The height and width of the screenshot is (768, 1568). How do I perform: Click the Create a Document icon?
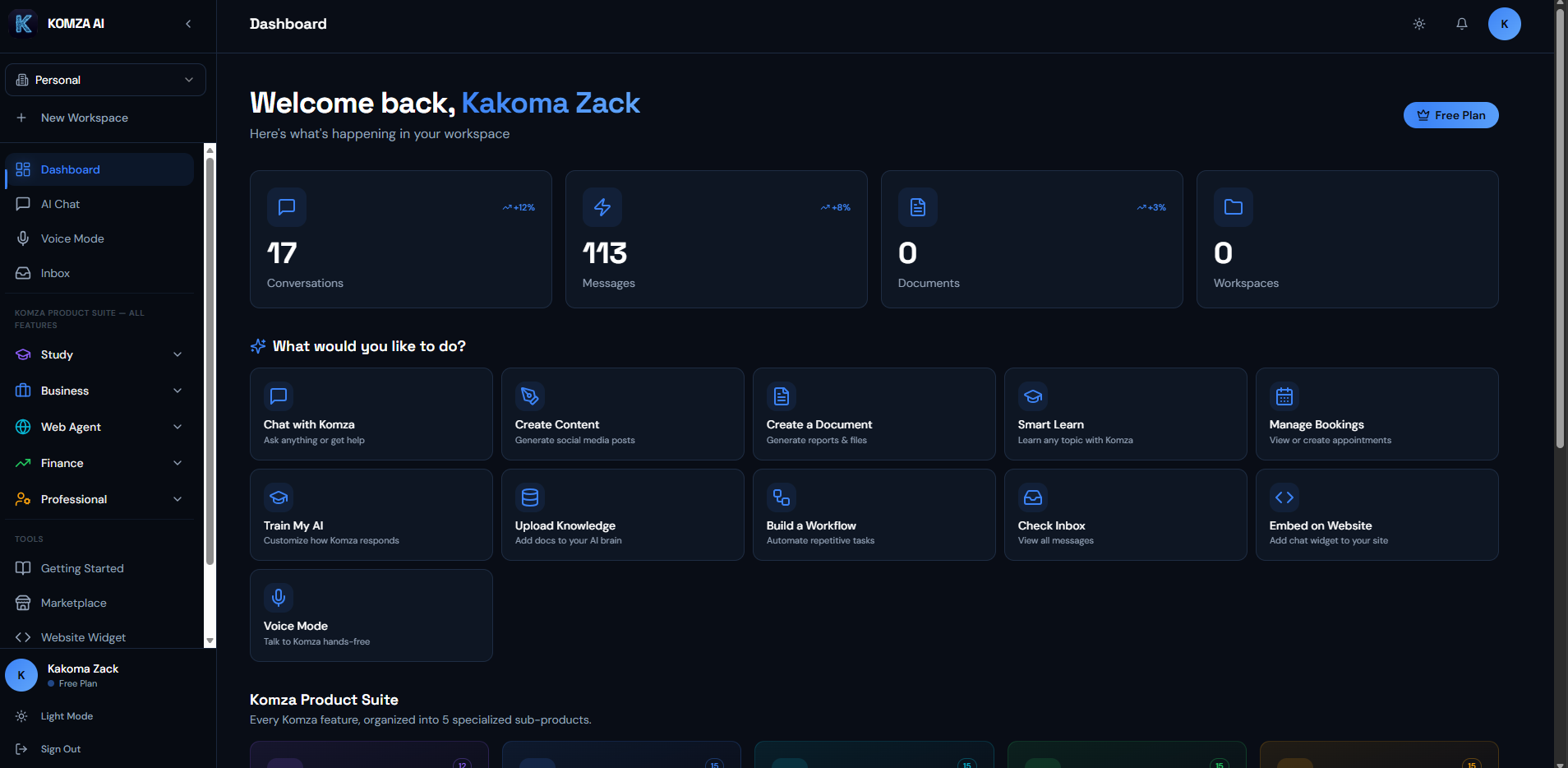[x=782, y=396]
